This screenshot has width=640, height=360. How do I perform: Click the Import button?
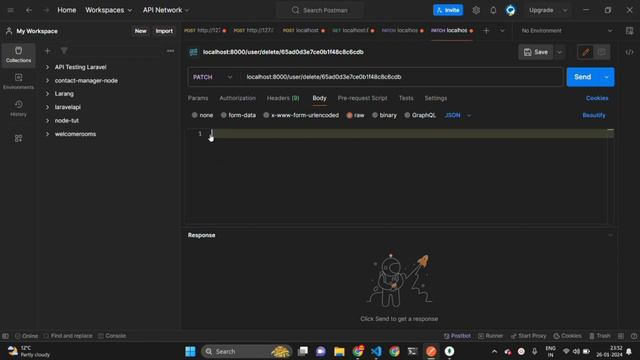(164, 31)
